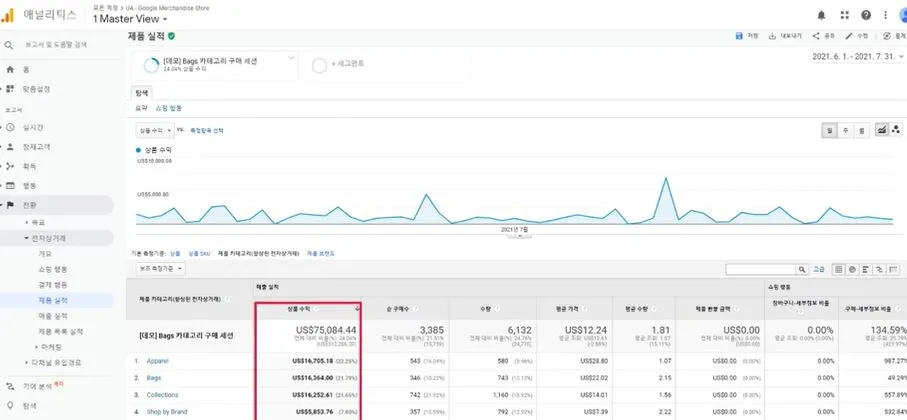Click the 저장 save icon

pyautogui.click(x=739, y=36)
